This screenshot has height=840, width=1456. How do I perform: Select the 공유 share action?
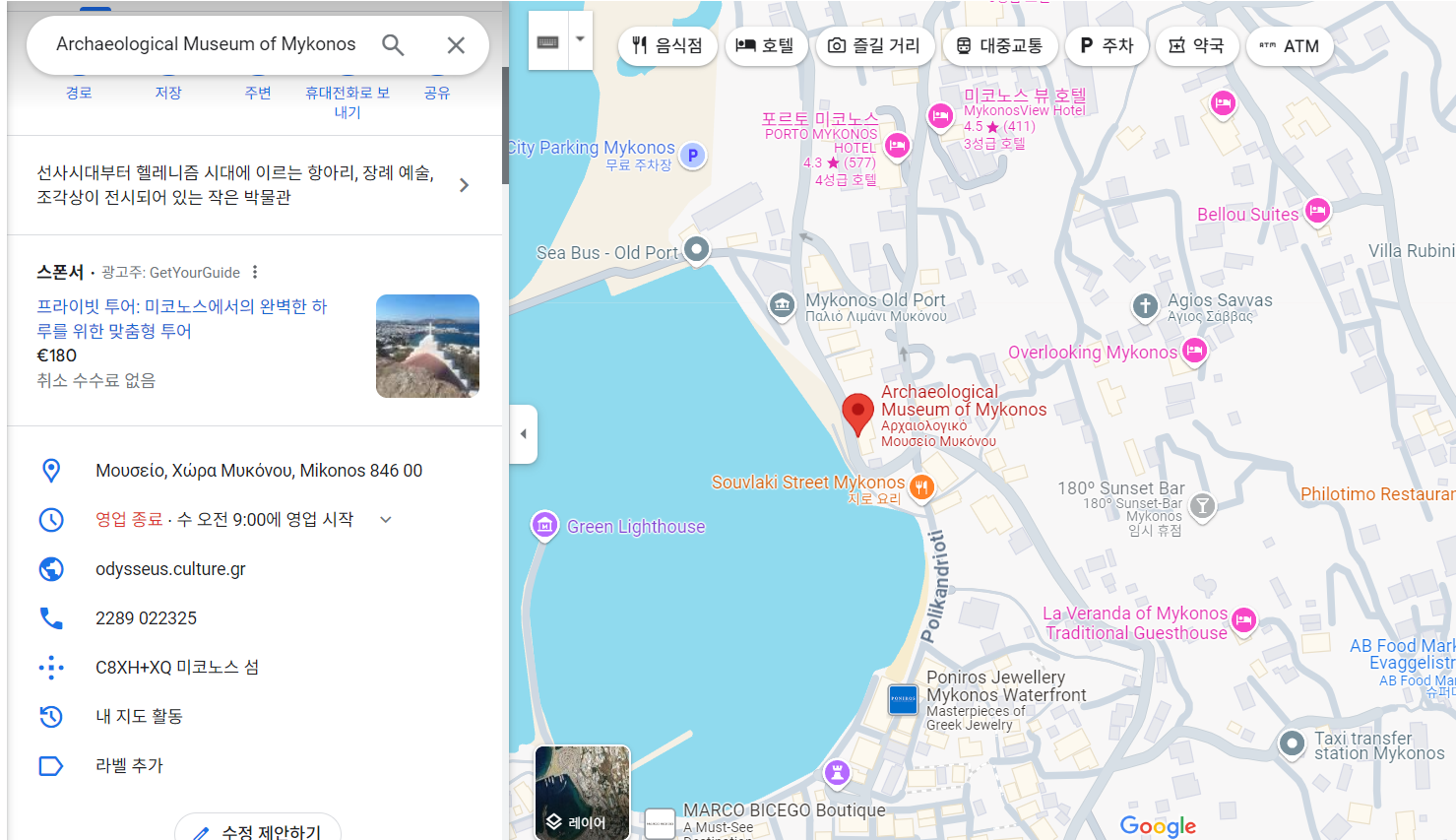(x=437, y=93)
